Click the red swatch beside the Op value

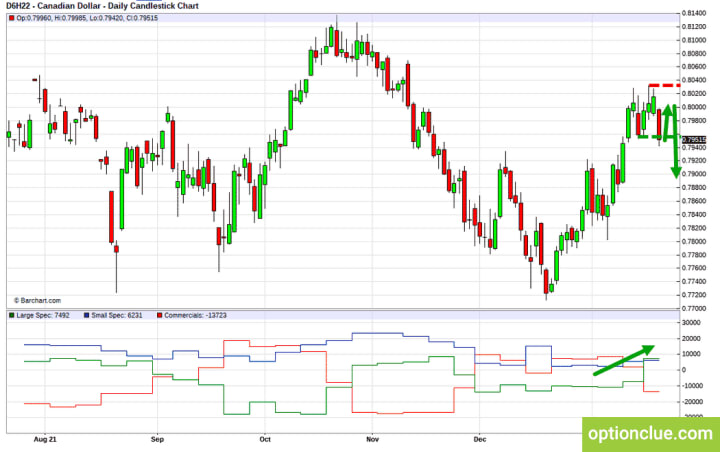(x=11, y=18)
